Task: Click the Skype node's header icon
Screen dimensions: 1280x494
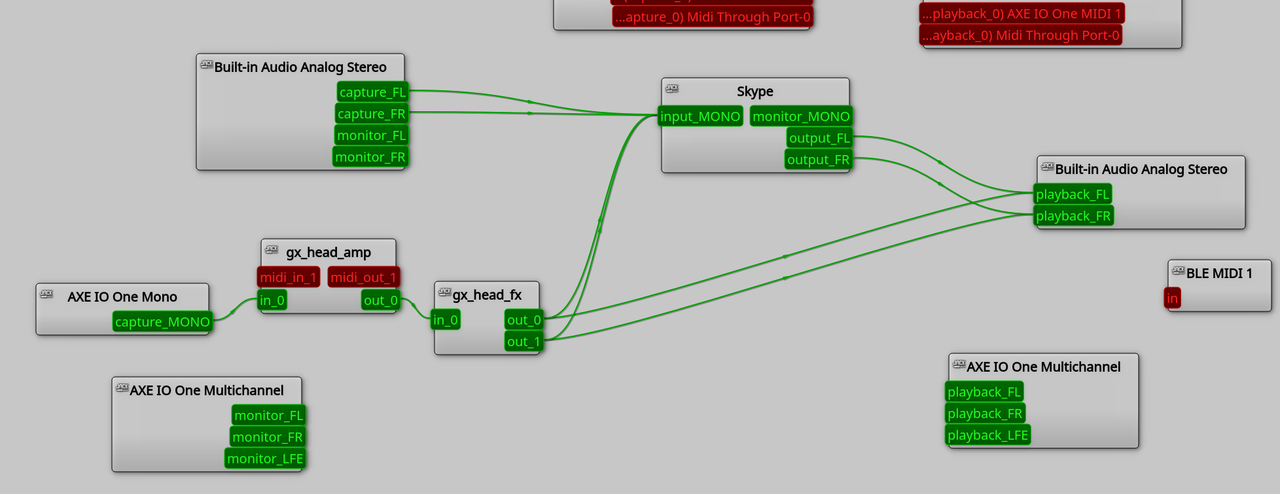Action: point(672,90)
